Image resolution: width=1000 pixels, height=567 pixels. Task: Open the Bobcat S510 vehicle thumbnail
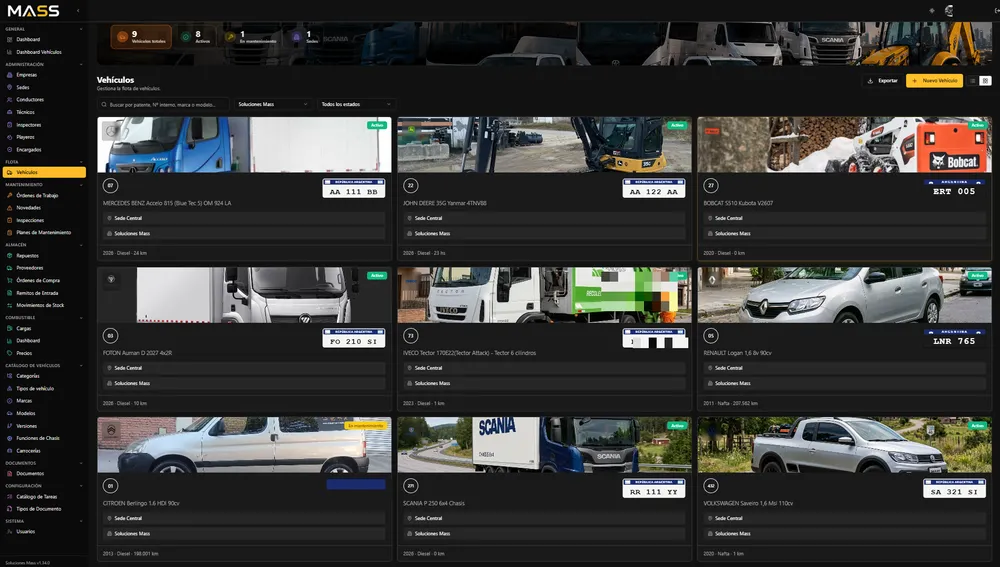pos(844,145)
